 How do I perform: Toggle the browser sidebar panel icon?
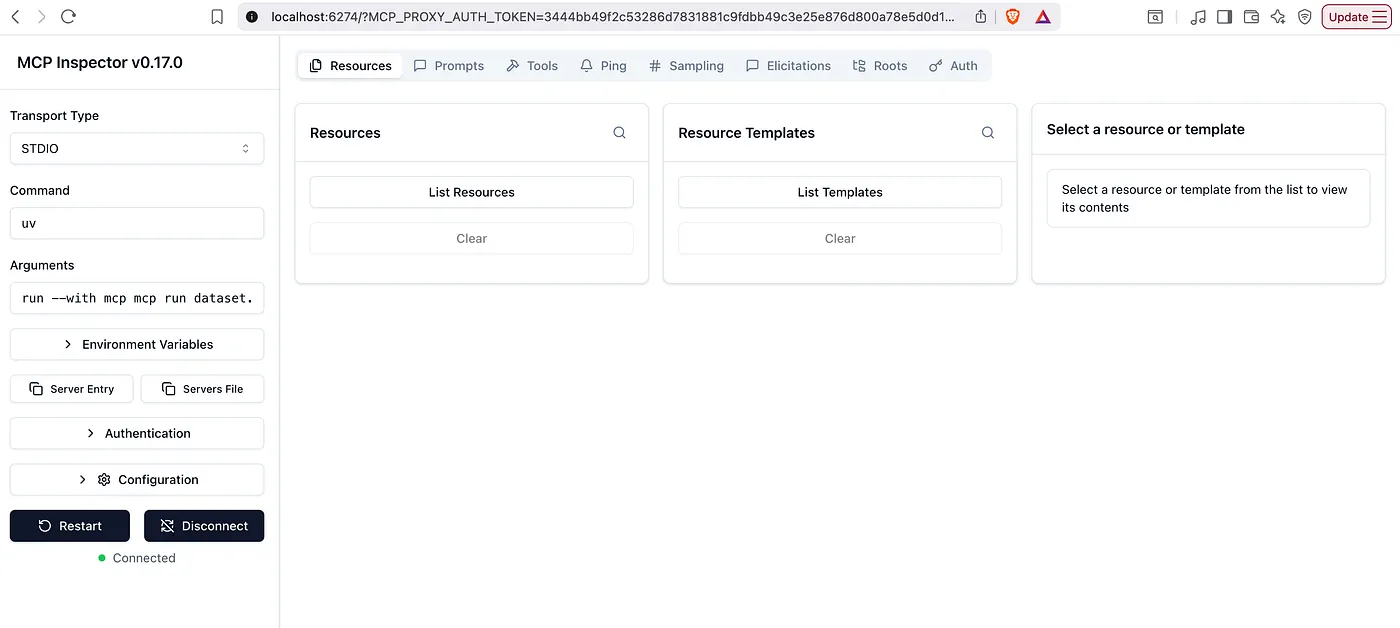point(1224,17)
